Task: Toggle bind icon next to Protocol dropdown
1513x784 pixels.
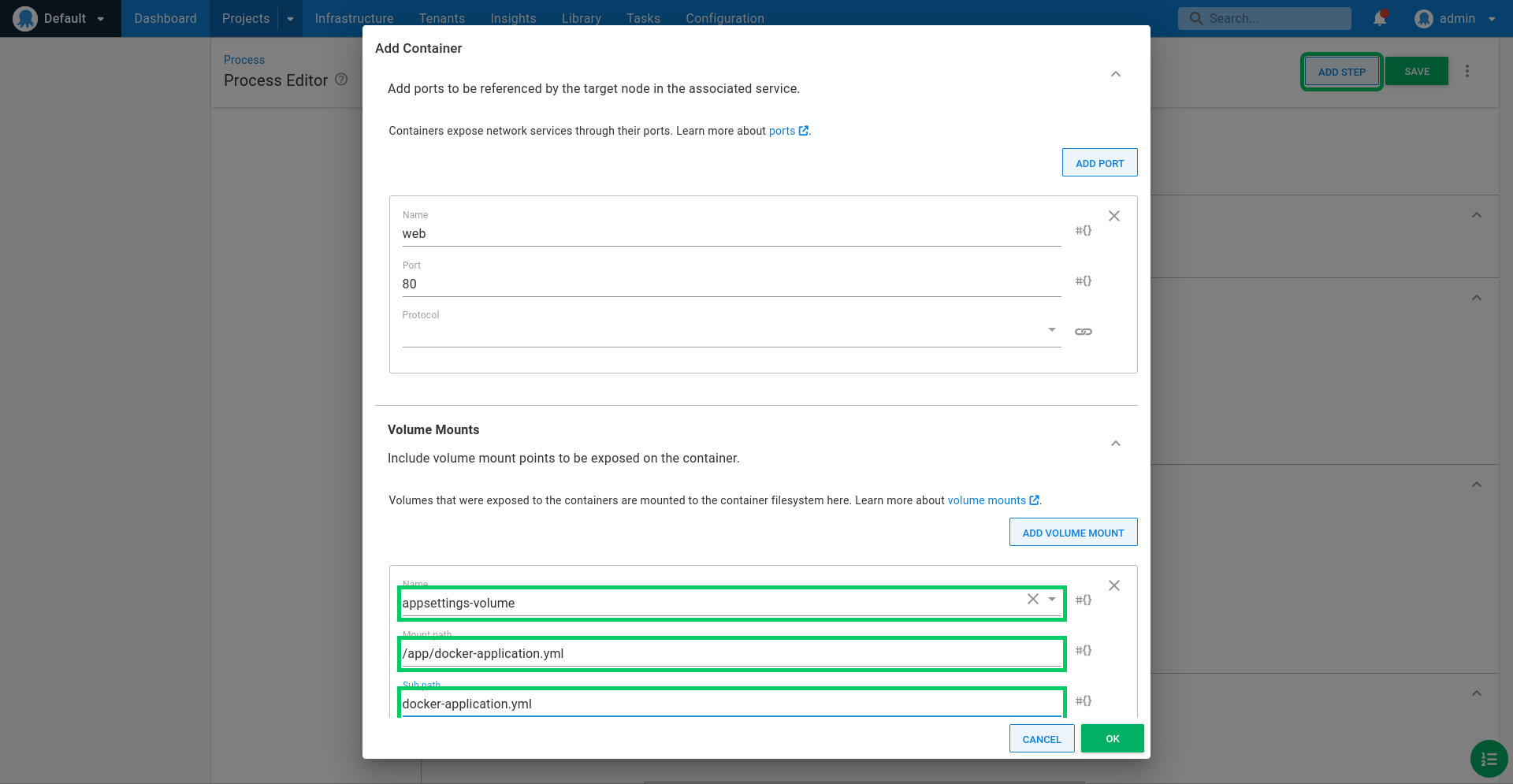Action: pos(1084,332)
